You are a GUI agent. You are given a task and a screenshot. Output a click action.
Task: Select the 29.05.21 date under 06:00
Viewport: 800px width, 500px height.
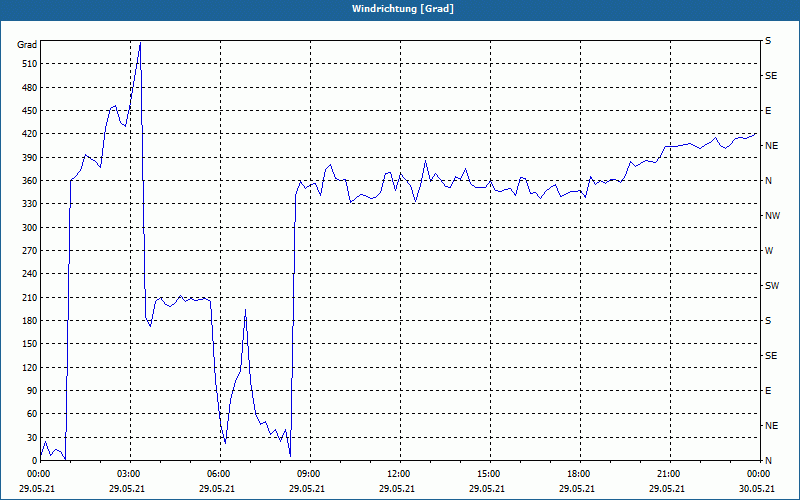click(x=217, y=488)
